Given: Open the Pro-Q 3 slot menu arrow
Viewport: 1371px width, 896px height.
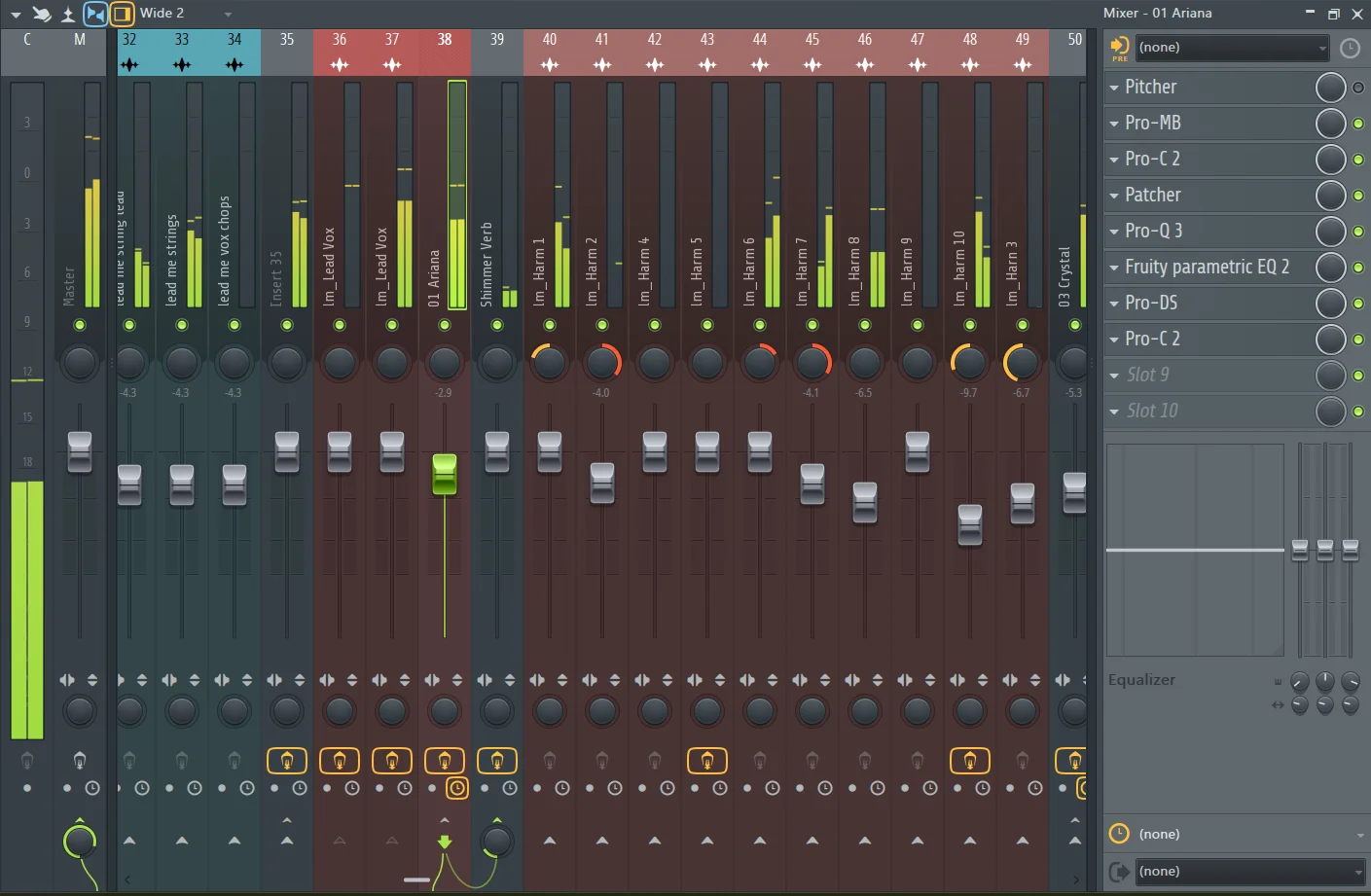Looking at the screenshot, I should tap(1114, 232).
